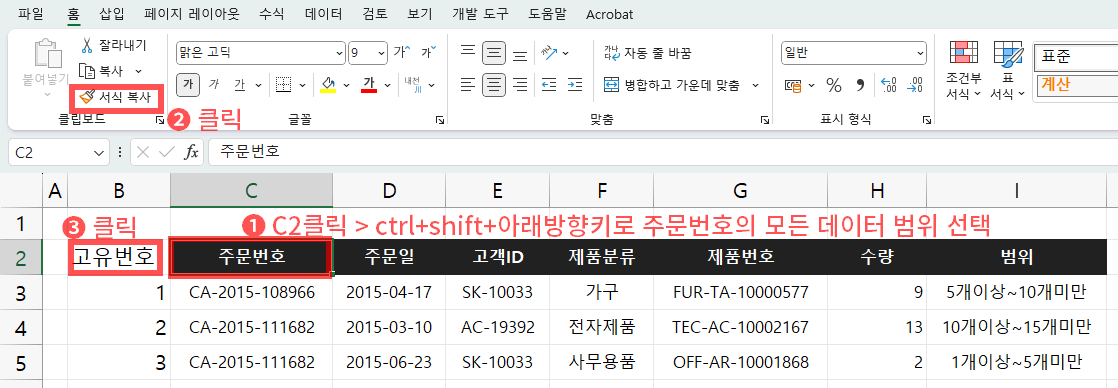The height and width of the screenshot is (388, 1118).
Task: Open 클립보드 group dialog launcher
Action: 159,121
